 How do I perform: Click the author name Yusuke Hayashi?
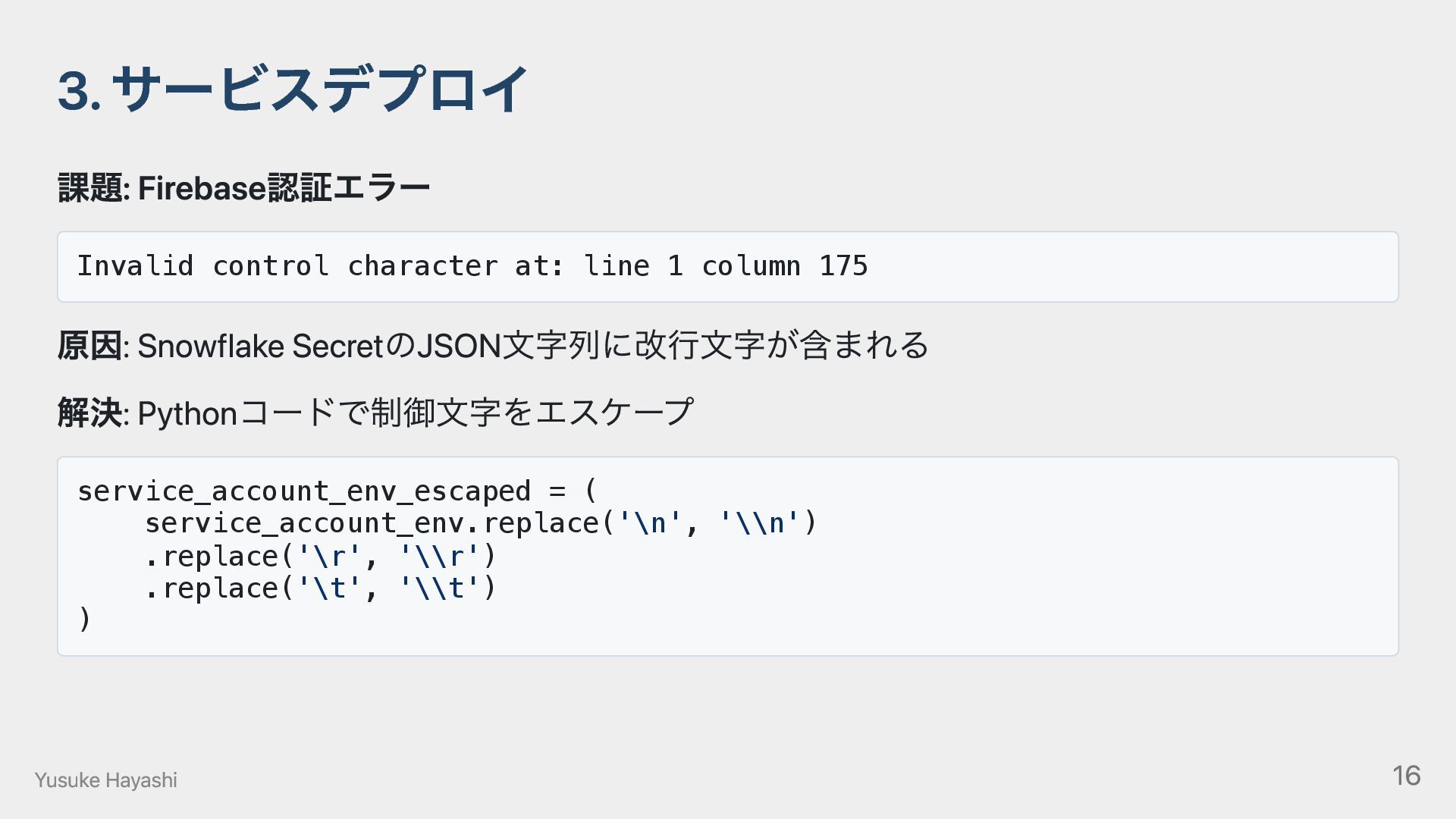coord(105,780)
